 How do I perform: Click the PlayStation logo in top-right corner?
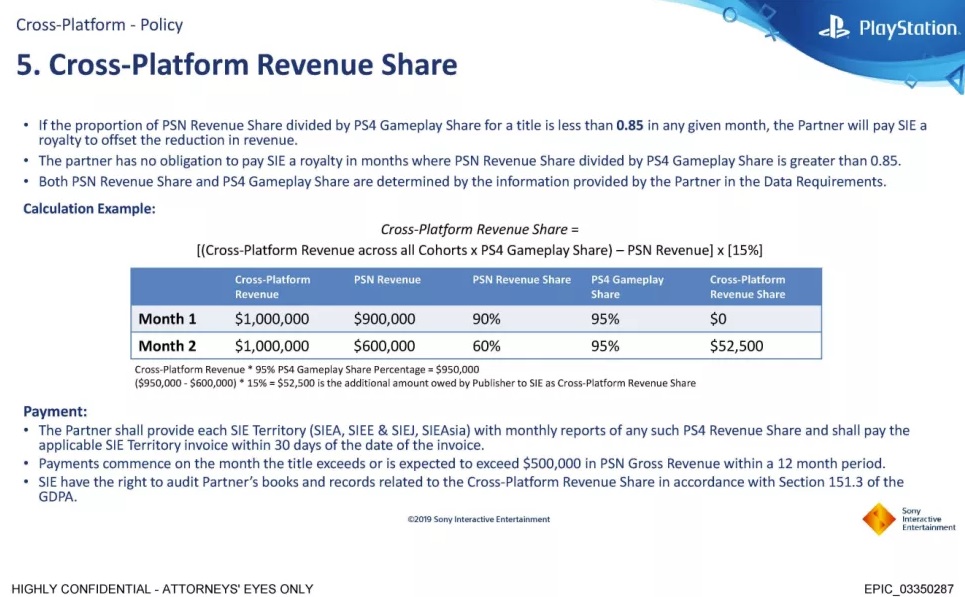pos(886,29)
